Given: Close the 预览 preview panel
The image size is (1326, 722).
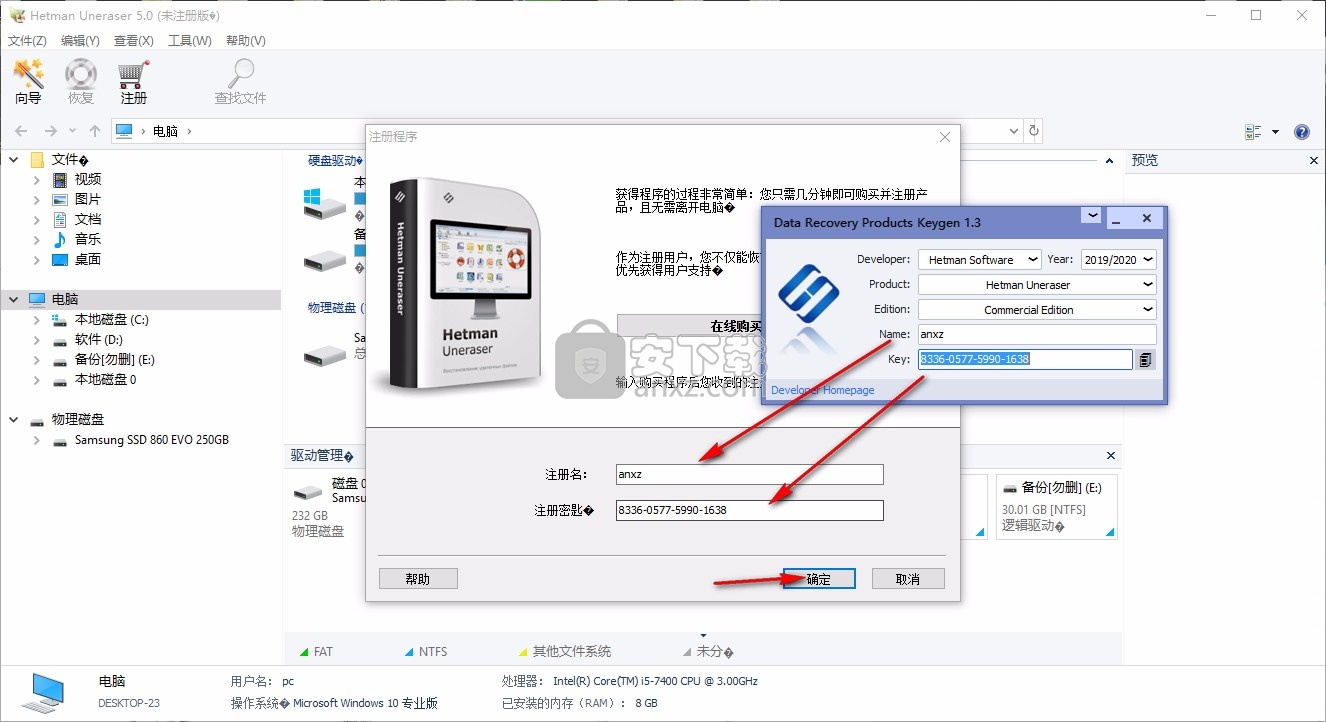Looking at the screenshot, I should (x=1314, y=160).
